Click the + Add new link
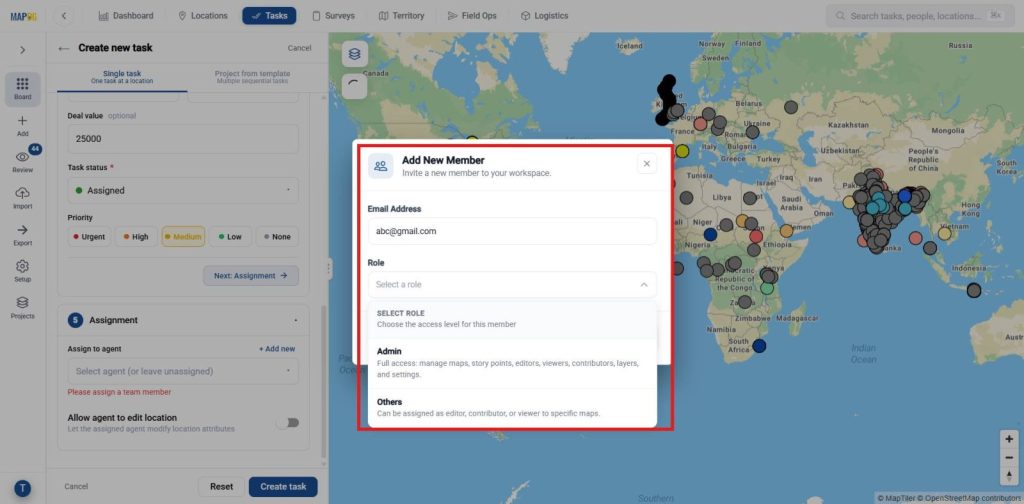 (277, 349)
